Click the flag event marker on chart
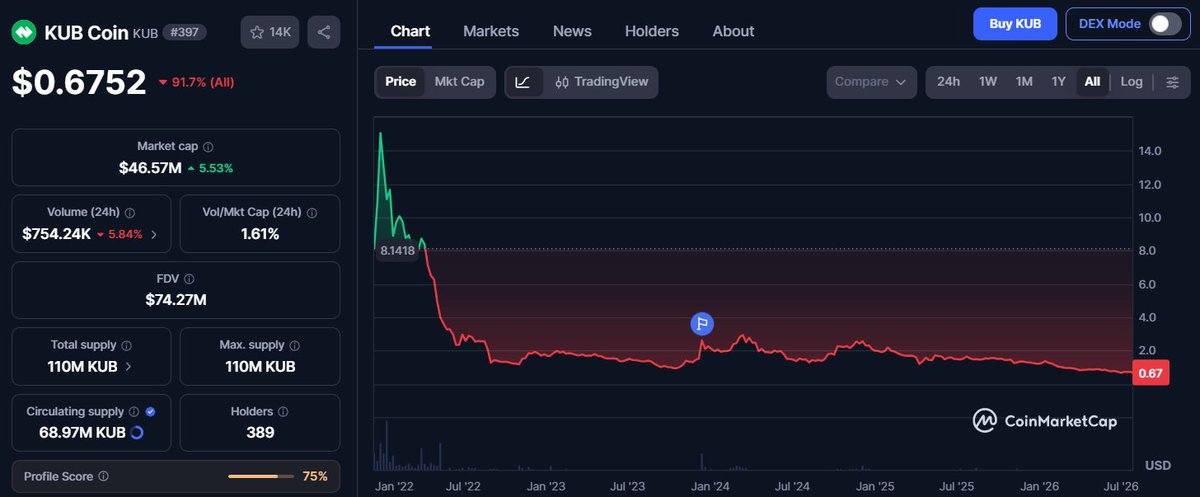Image resolution: width=1200 pixels, height=497 pixels. [703, 323]
